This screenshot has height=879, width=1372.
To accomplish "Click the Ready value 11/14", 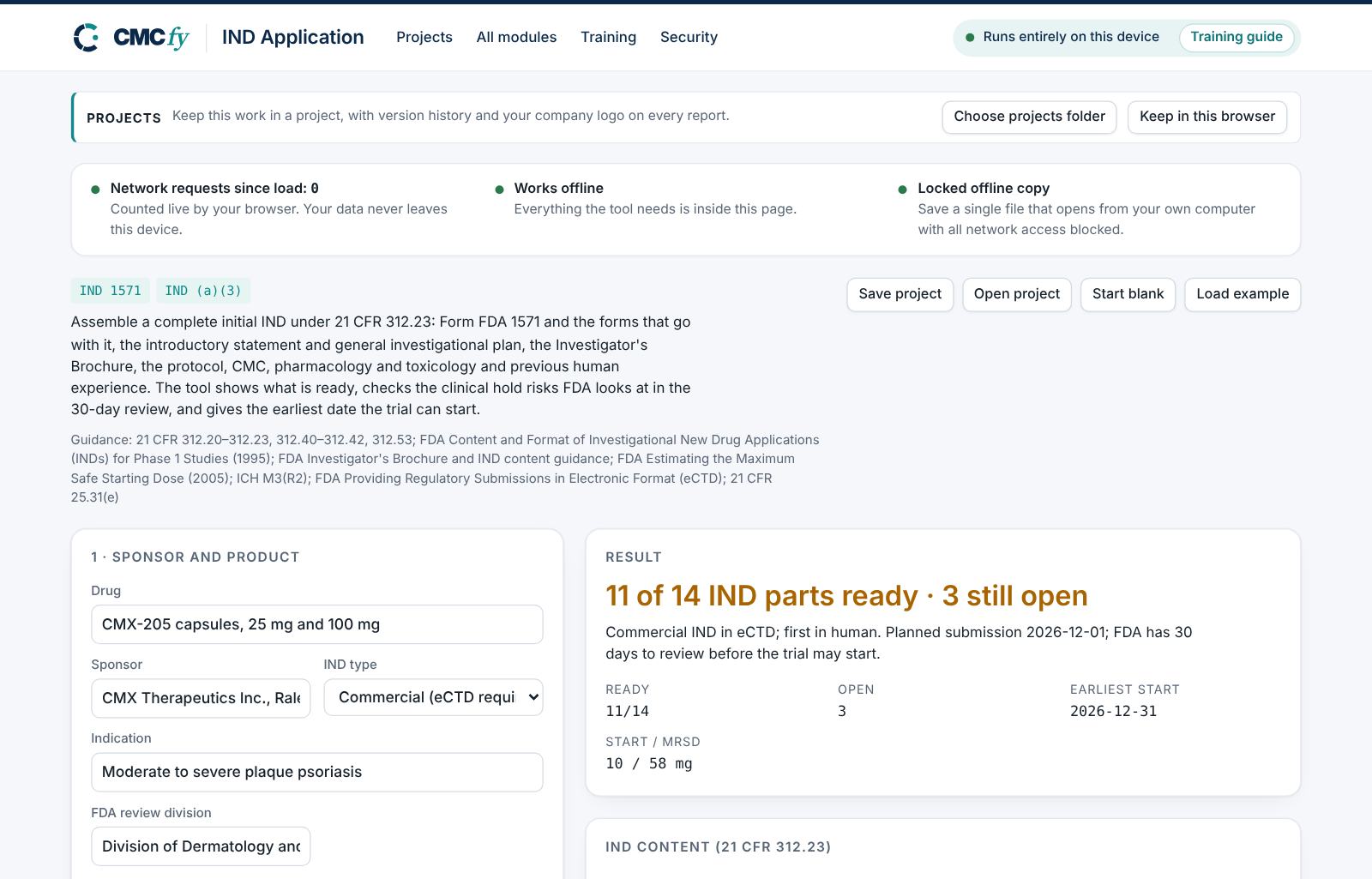I will (628, 711).
